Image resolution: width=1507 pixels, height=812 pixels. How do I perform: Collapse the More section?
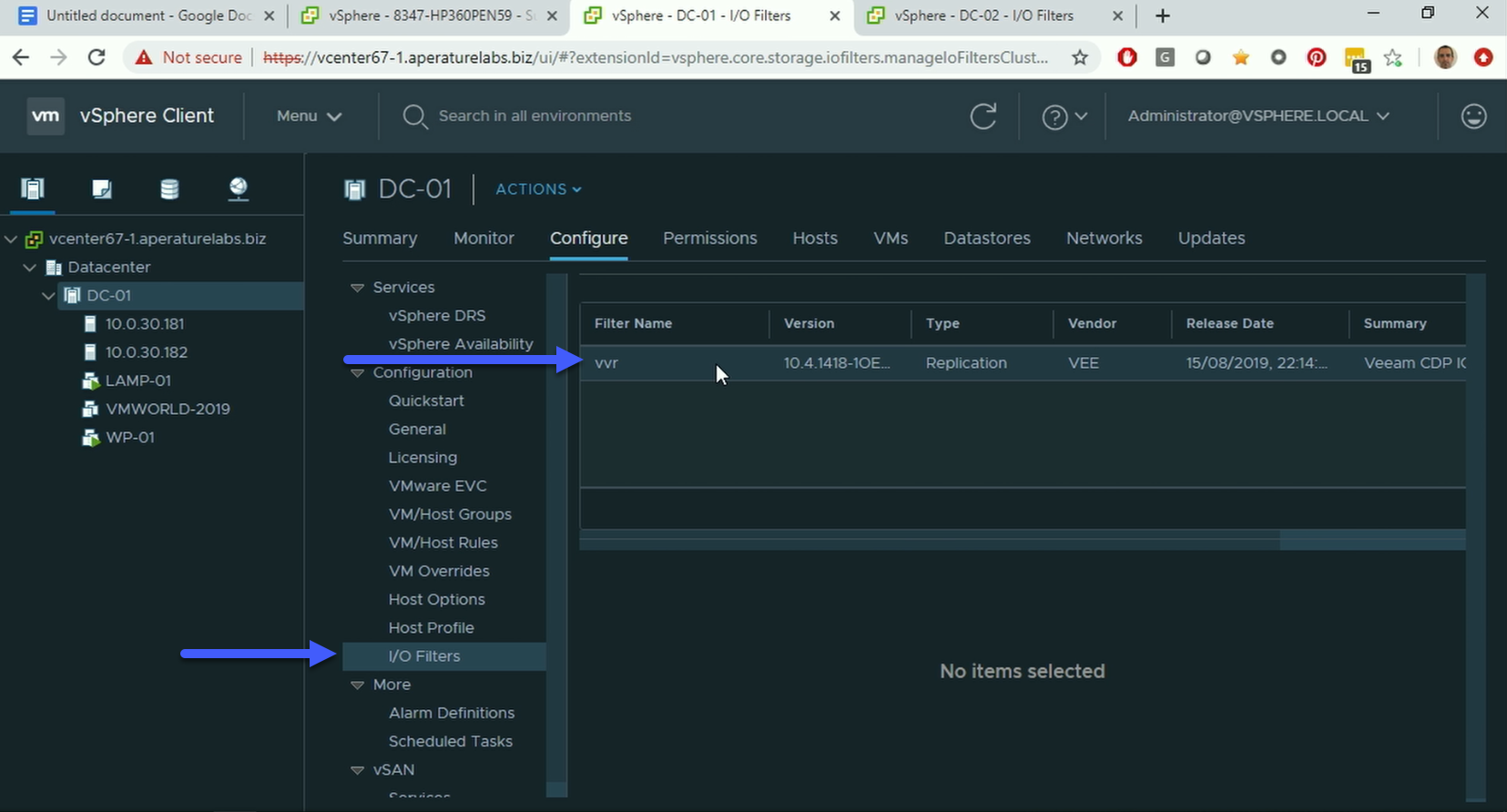pyautogui.click(x=357, y=685)
